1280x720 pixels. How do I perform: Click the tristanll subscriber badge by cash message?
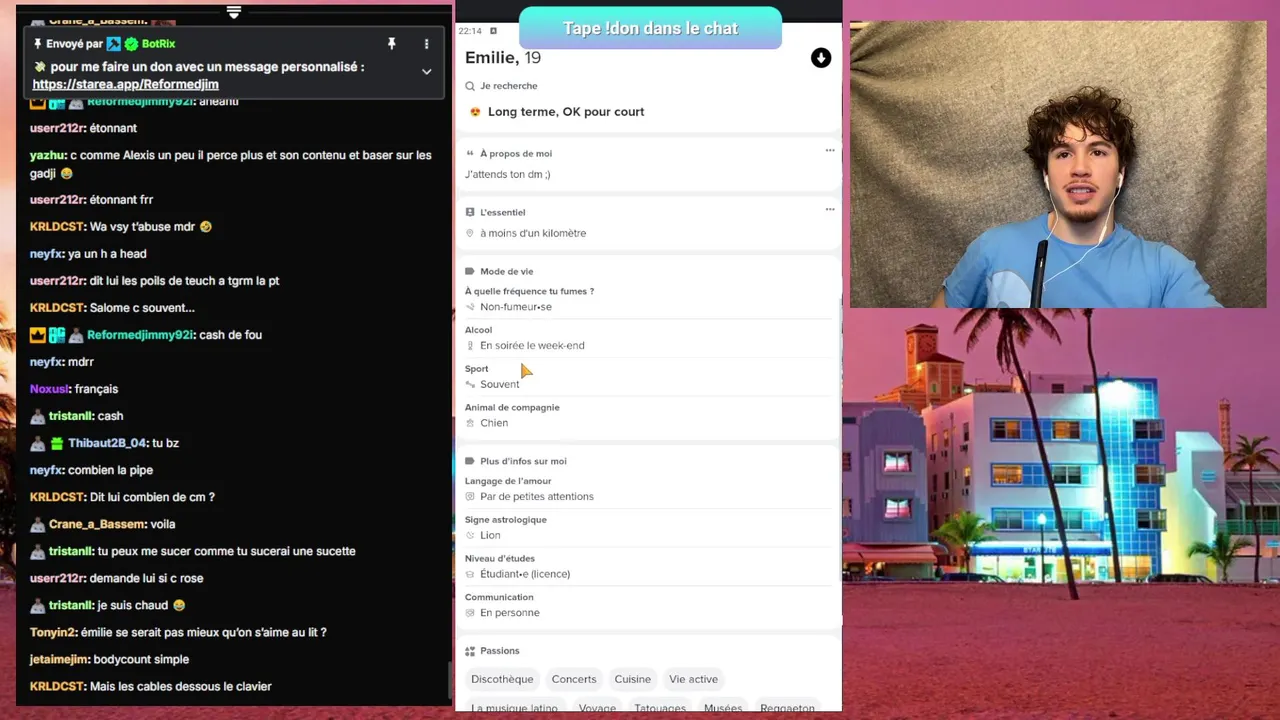(37, 416)
